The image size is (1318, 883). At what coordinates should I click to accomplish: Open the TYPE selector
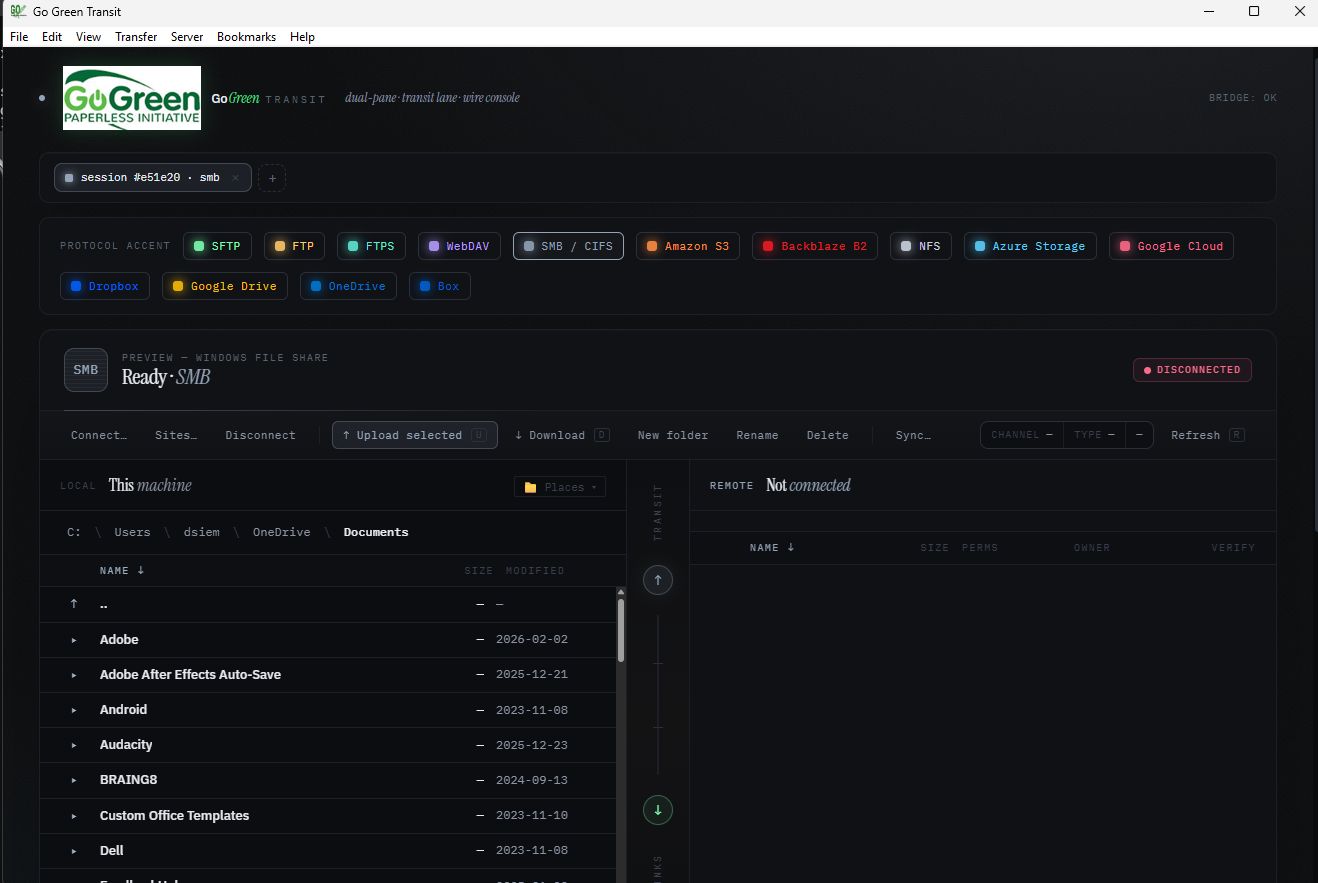coord(1094,435)
